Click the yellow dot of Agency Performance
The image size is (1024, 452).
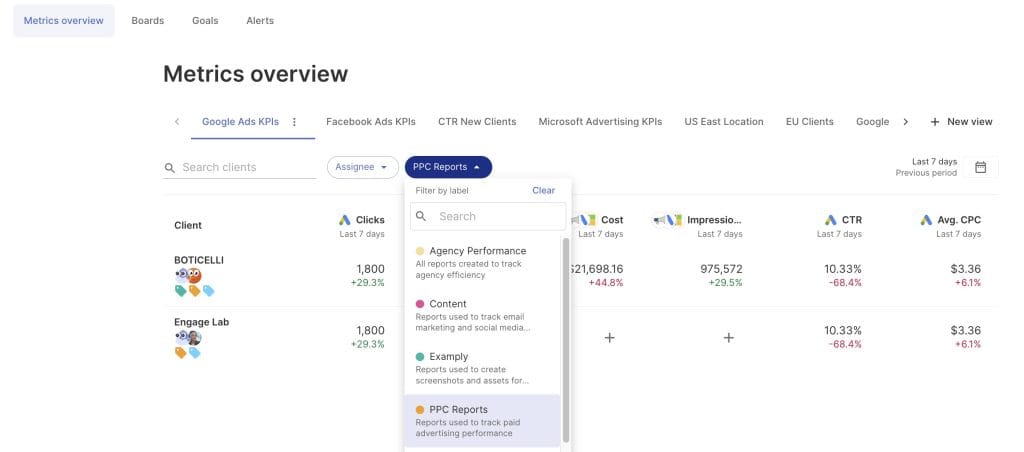click(x=420, y=251)
